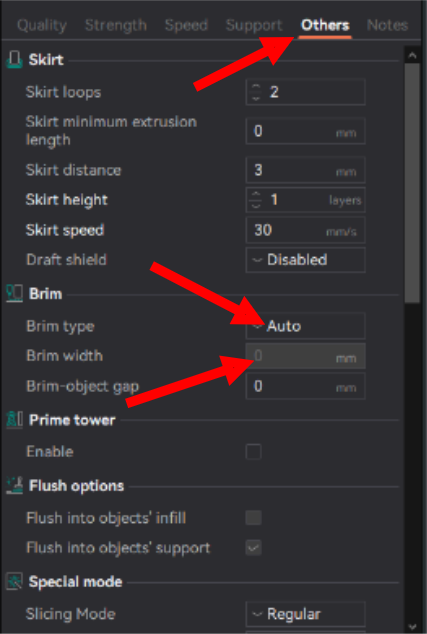Switch to the Support tab
427x634 pixels.
[254, 25]
